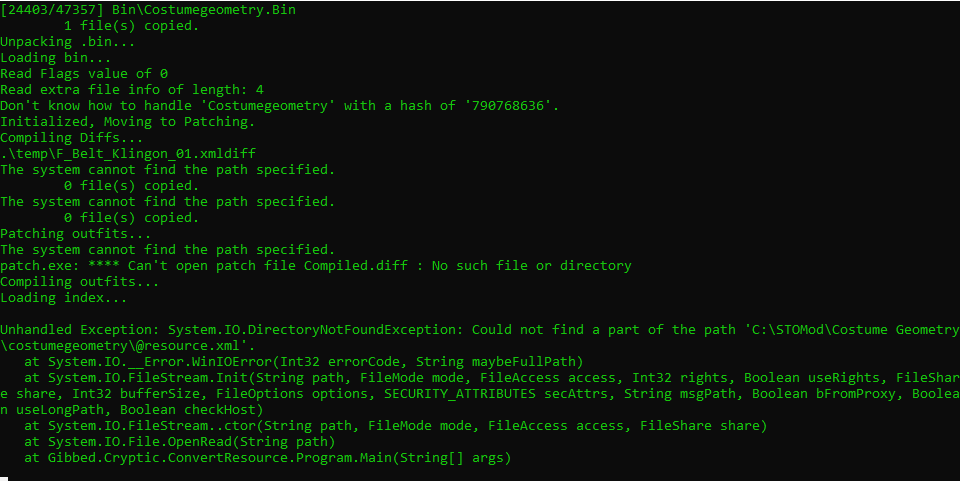
Task: Click the 'System.IO.File.OpenRead(String path)' stack line
Action: 179,441
